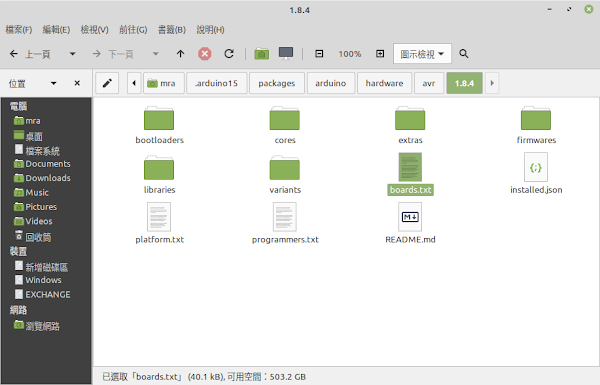
Task: Open the 檔案(F) menu
Action: (19, 30)
